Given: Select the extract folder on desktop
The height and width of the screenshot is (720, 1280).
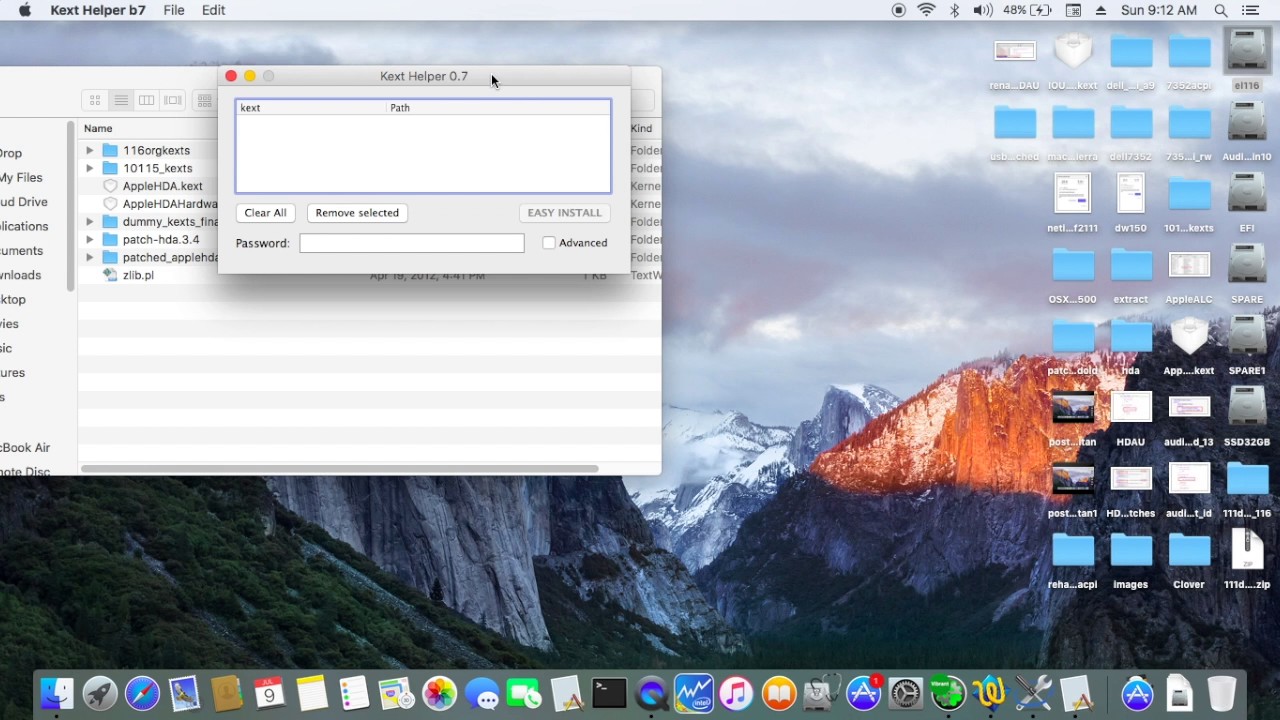Looking at the screenshot, I should point(1131,272).
